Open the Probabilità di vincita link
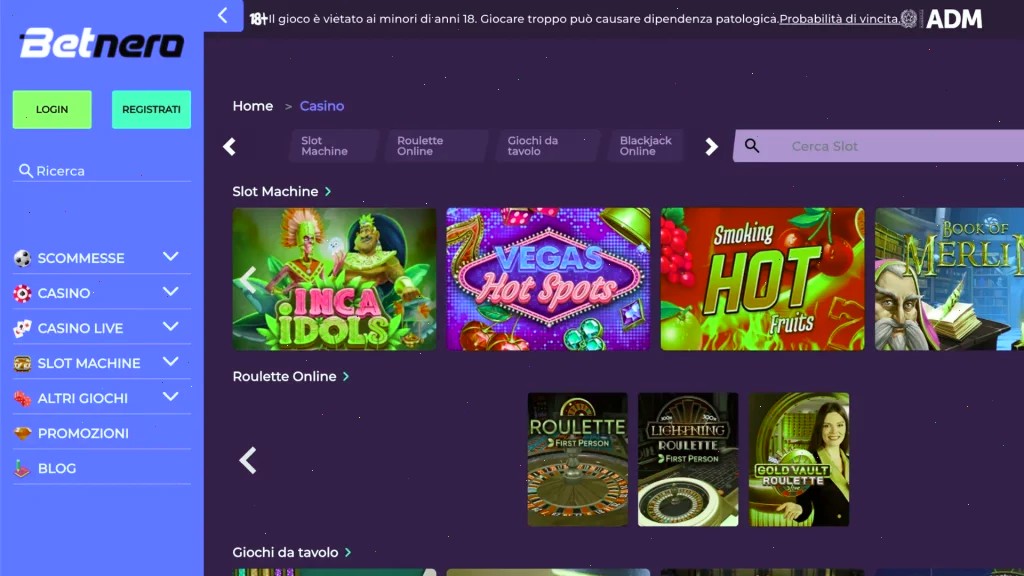The width and height of the screenshot is (1024, 576). (839, 19)
